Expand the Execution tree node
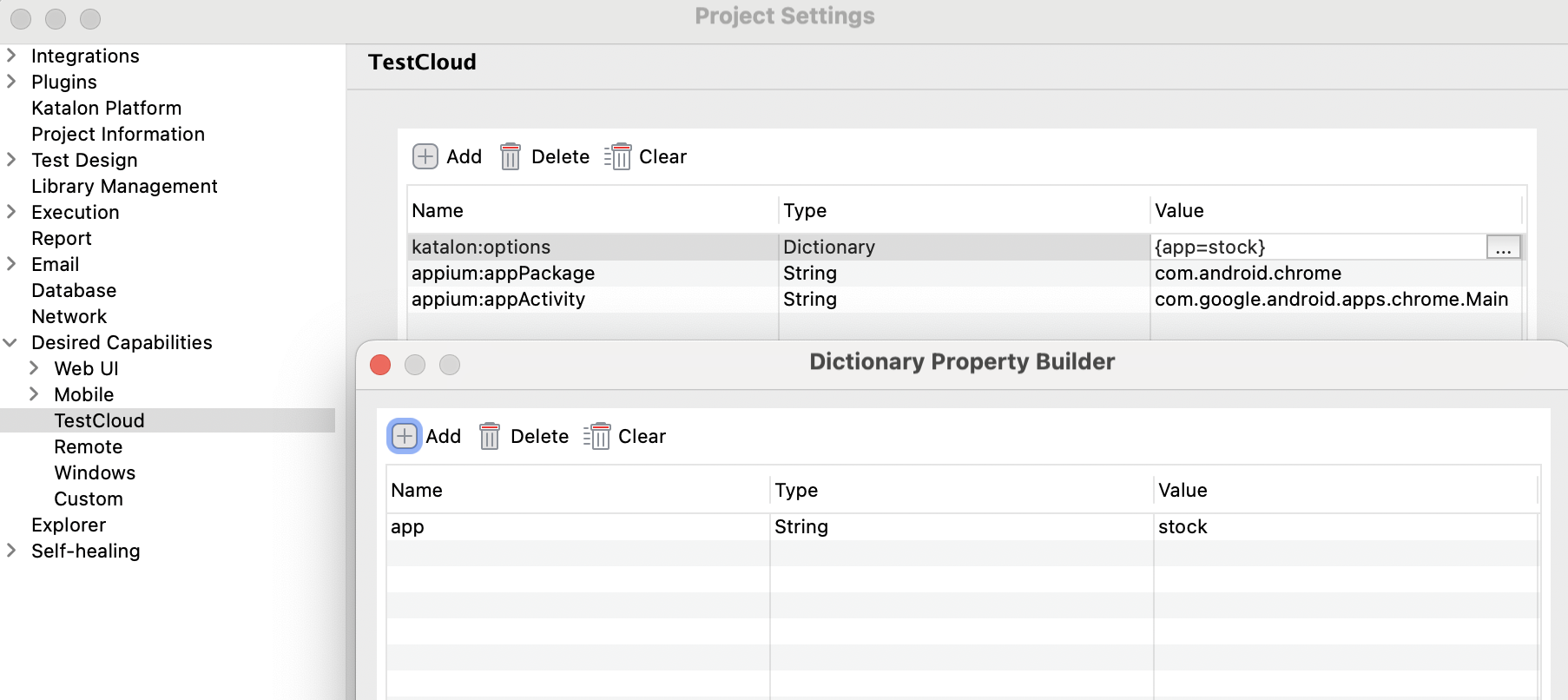 pyautogui.click(x=11, y=212)
